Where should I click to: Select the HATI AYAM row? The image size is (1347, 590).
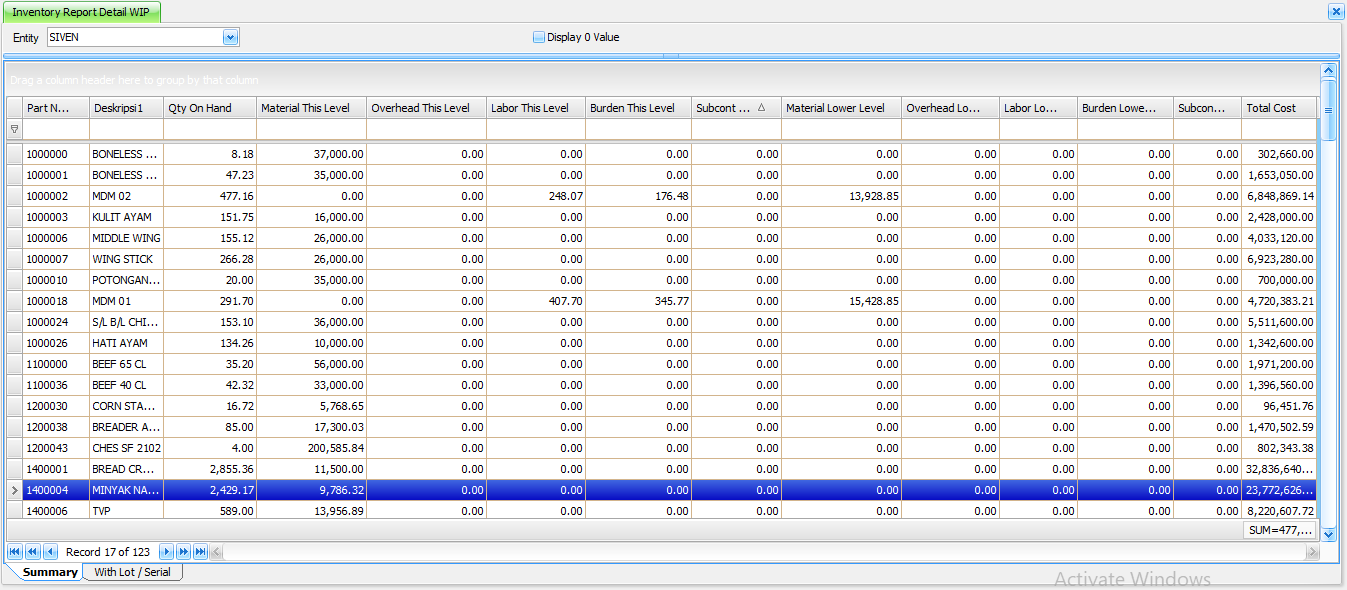tap(662, 343)
